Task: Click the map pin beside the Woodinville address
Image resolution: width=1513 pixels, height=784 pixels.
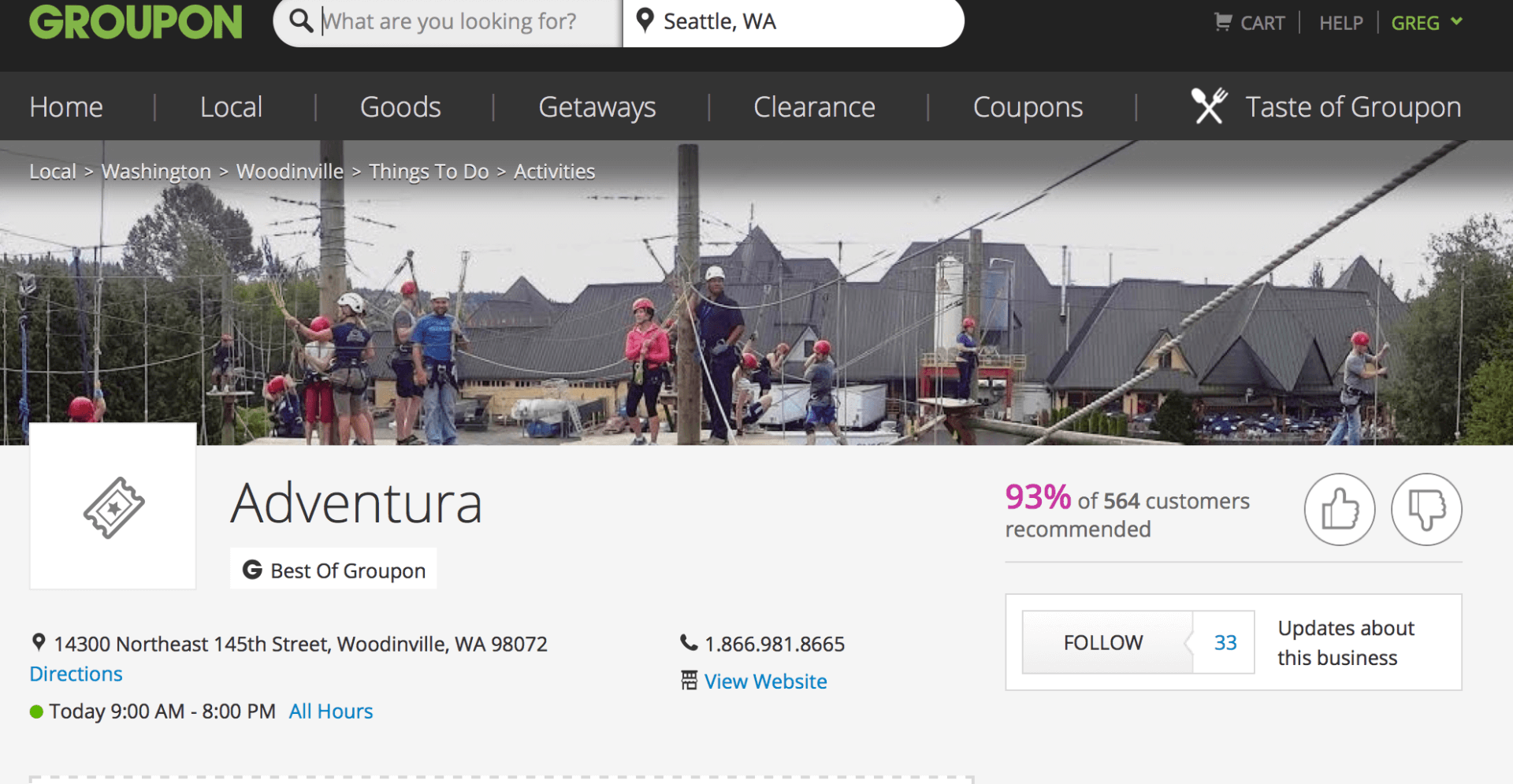Action: click(x=38, y=642)
